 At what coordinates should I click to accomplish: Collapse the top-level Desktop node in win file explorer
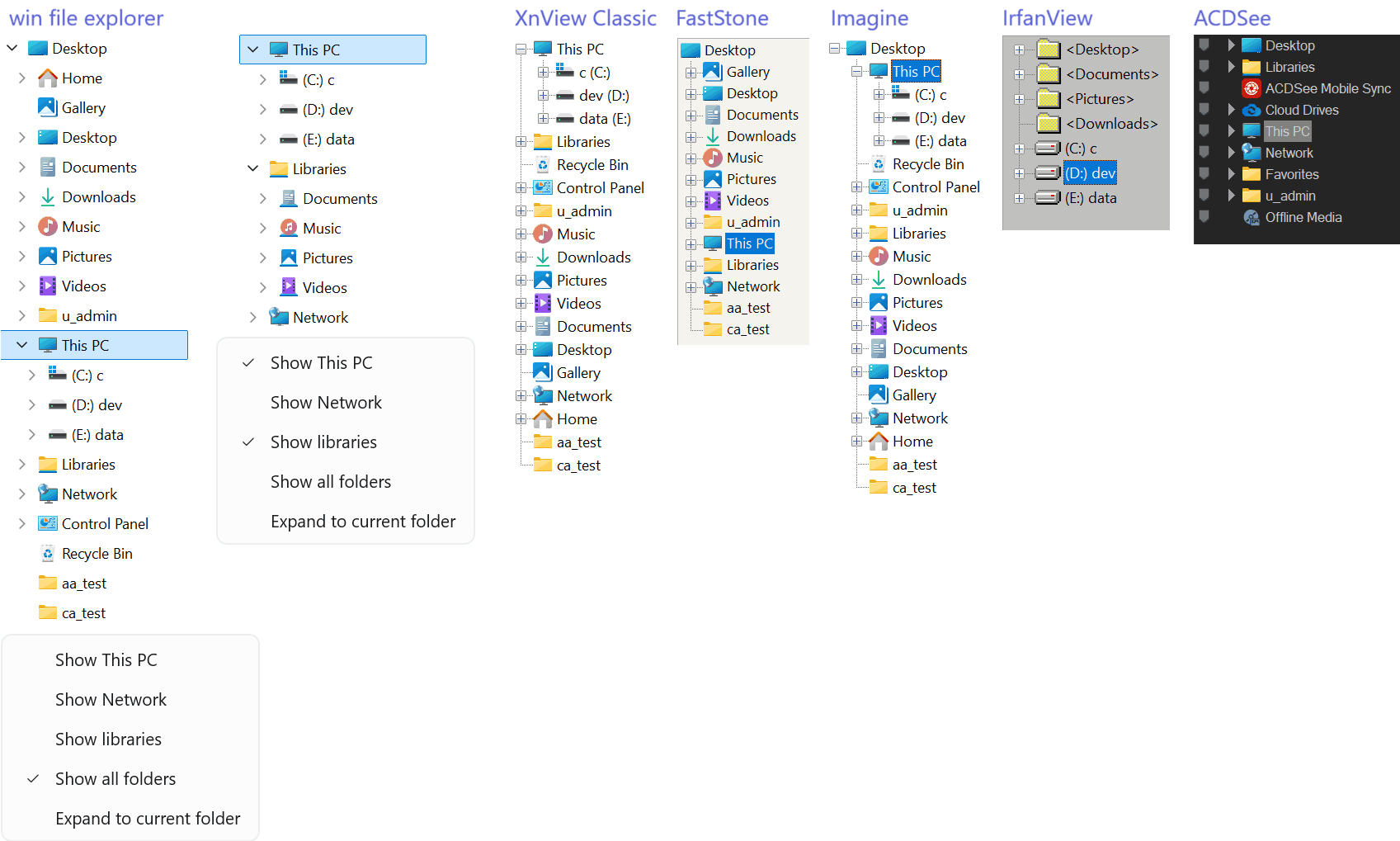[x=12, y=49]
